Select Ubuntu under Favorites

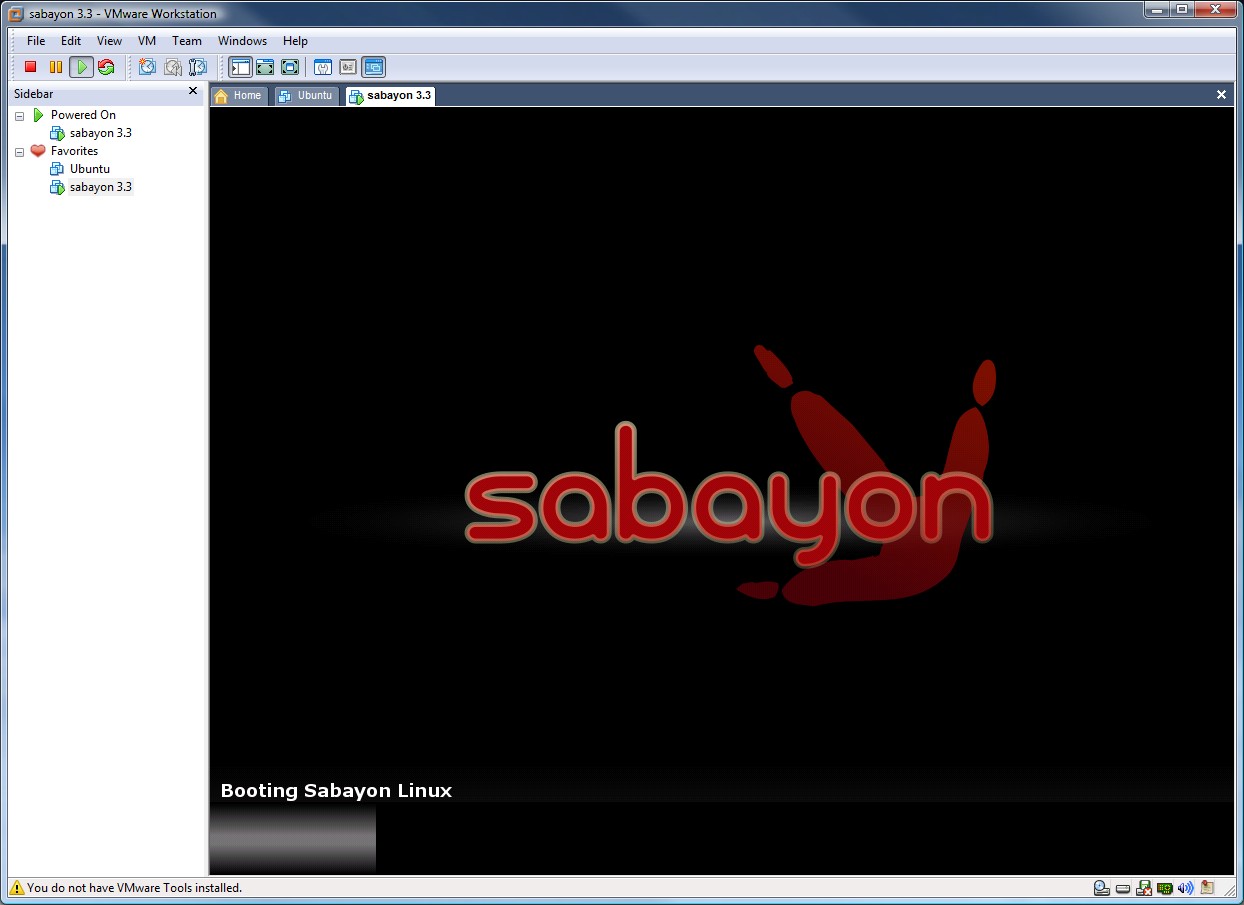(89, 169)
